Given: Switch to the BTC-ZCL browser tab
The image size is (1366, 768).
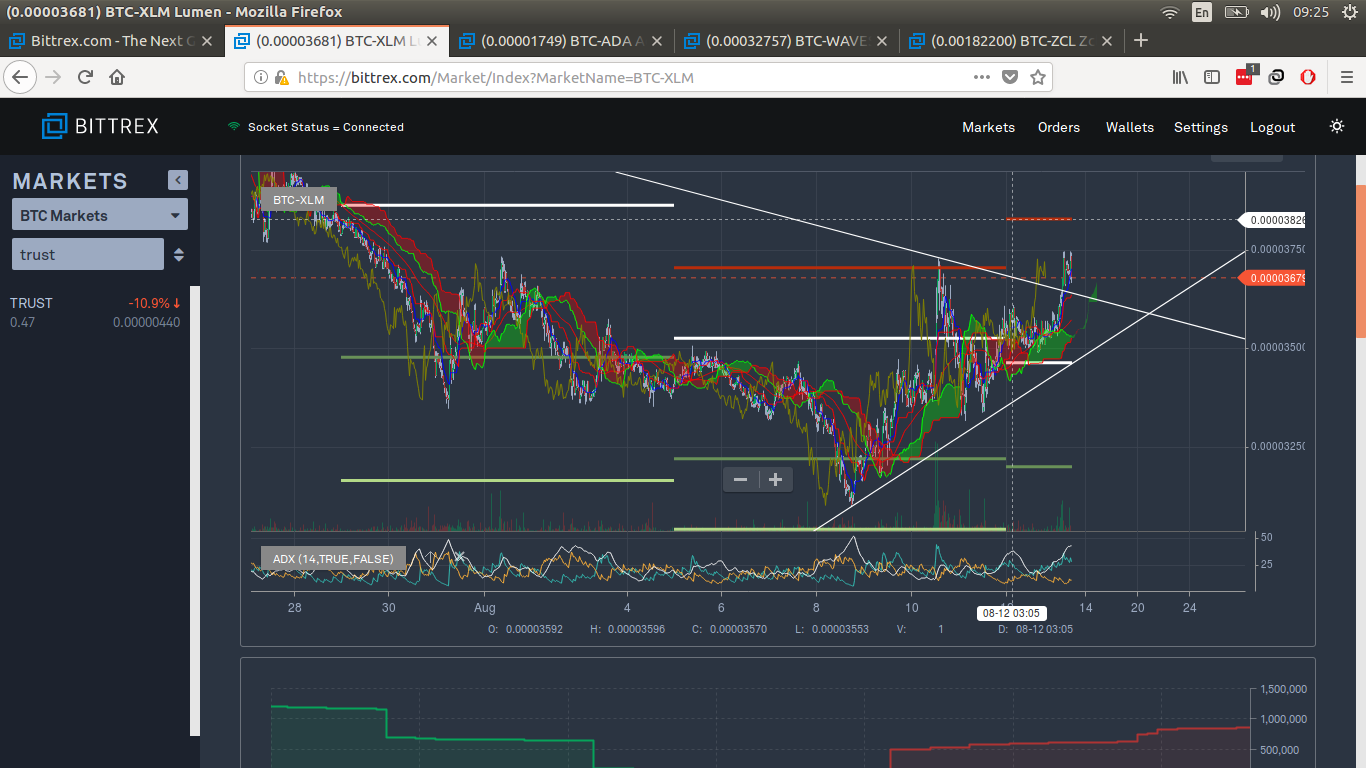Looking at the screenshot, I should coord(1011,41).
